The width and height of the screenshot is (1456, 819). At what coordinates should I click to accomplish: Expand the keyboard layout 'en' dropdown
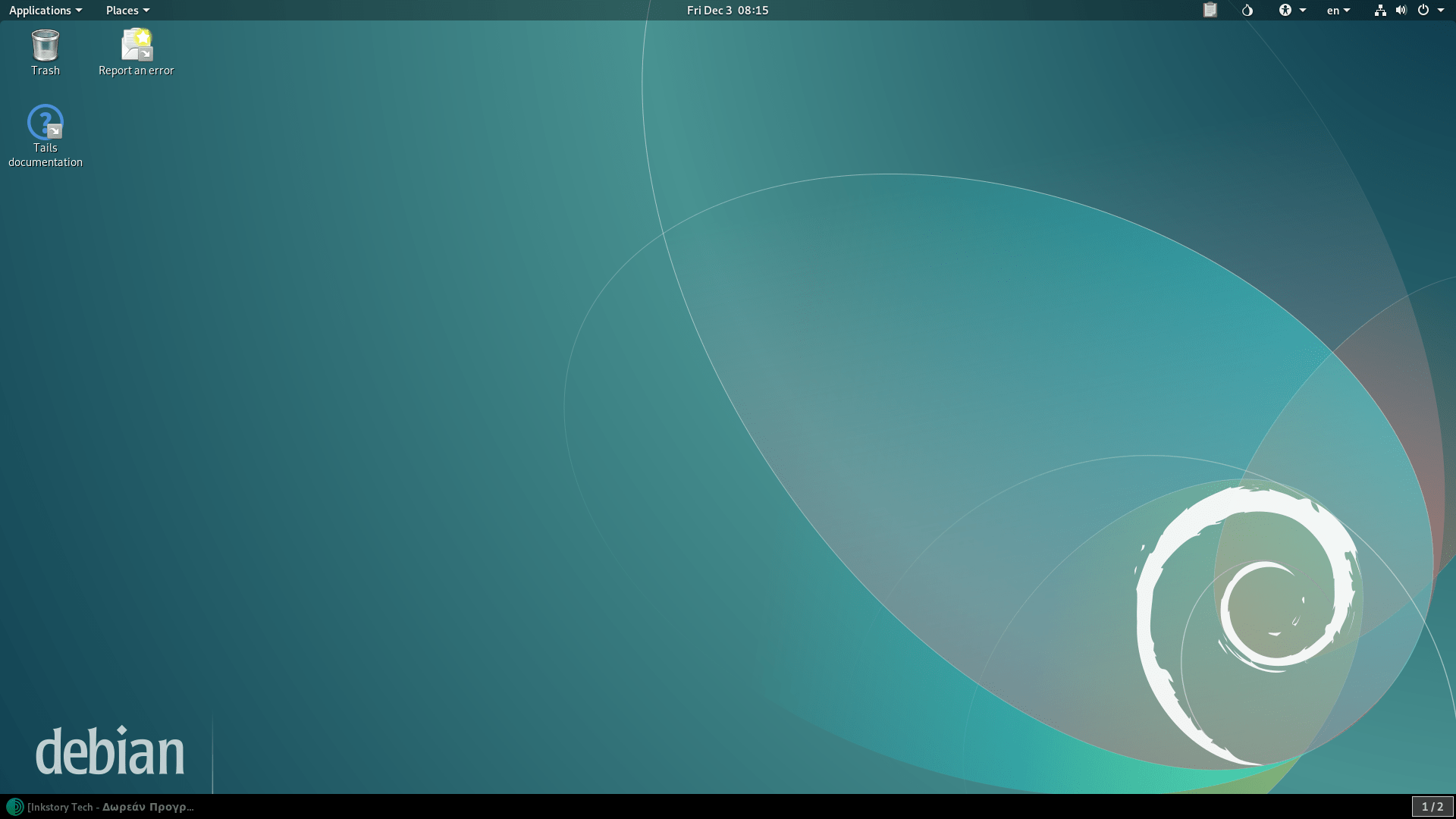[x=1338, y=11]
